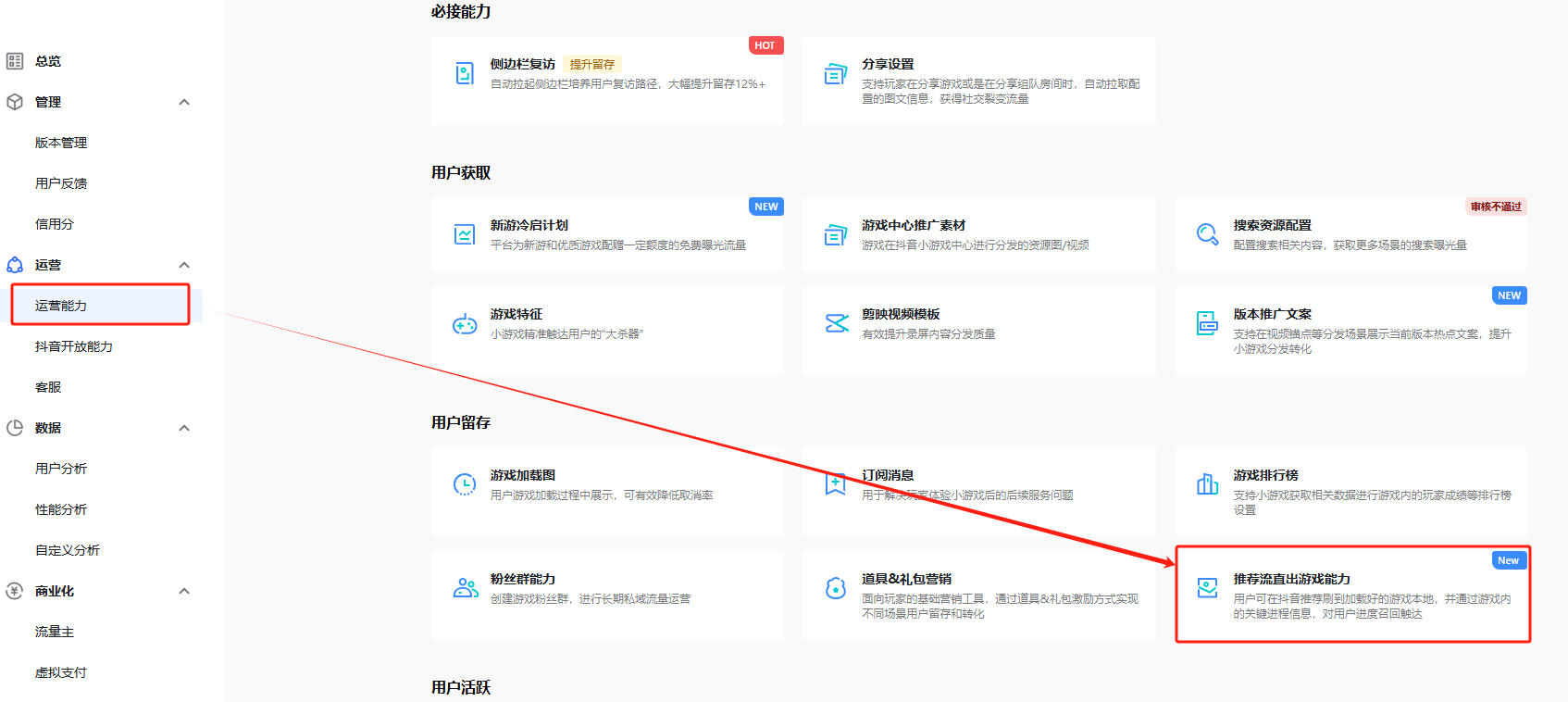Open the 新游冷启计划 card title
This screenshot has width=1568, height=702.
tap(529, 225)
